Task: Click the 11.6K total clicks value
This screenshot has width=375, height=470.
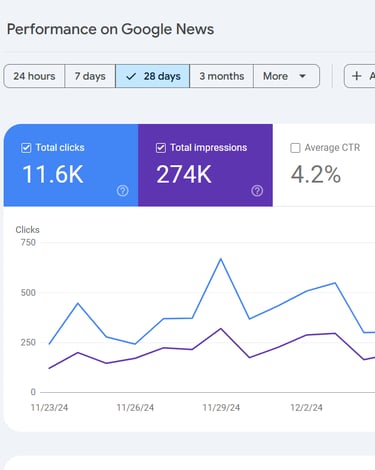Action: click(53, 174)
